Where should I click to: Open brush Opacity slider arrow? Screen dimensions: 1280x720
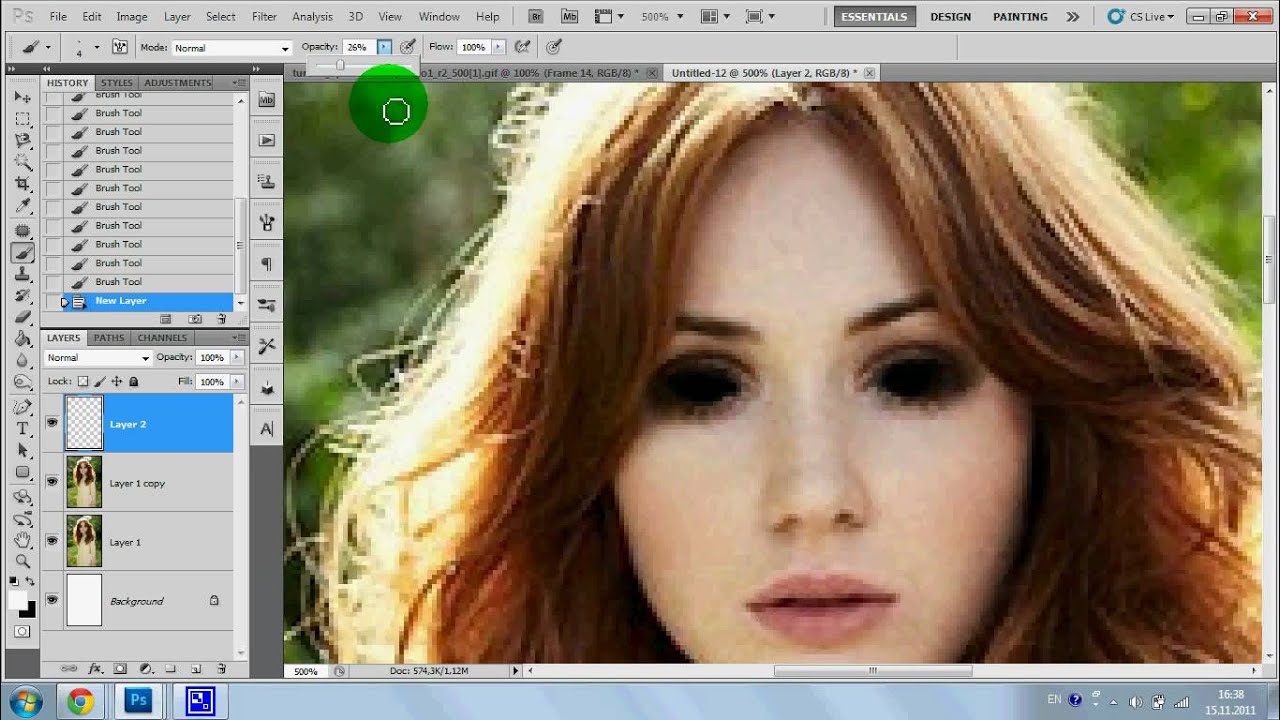click(384, 47)
